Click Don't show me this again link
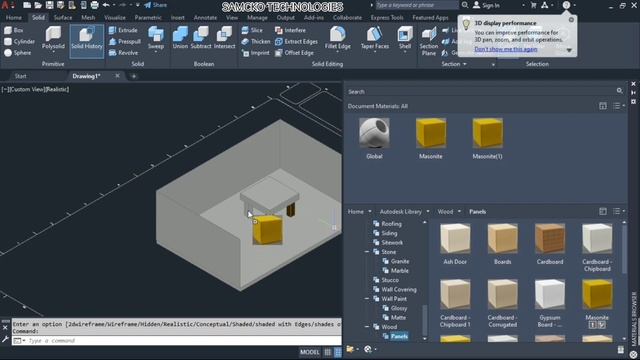The width and height of the screenshot is (640, 360). pos(506,49)
